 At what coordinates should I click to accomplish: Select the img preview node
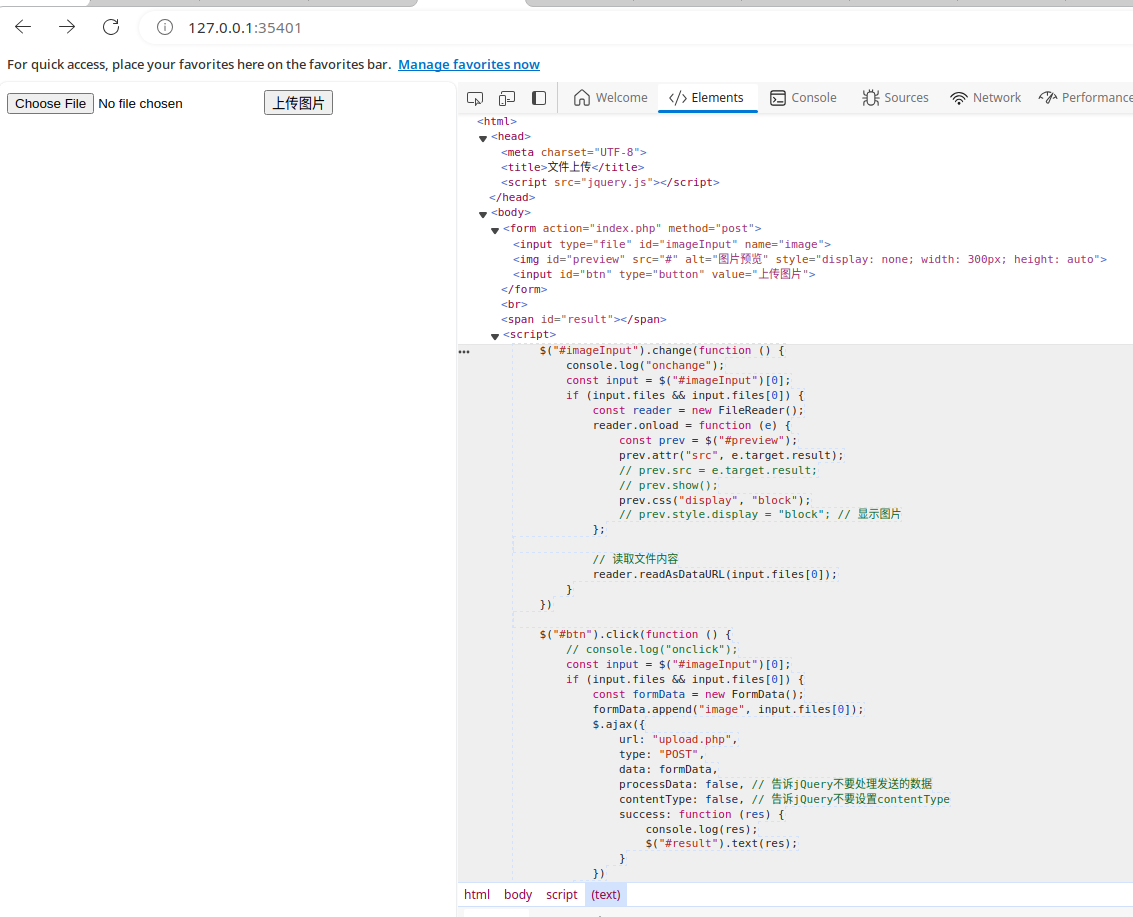pyautogui.click(x=810, y=259)
